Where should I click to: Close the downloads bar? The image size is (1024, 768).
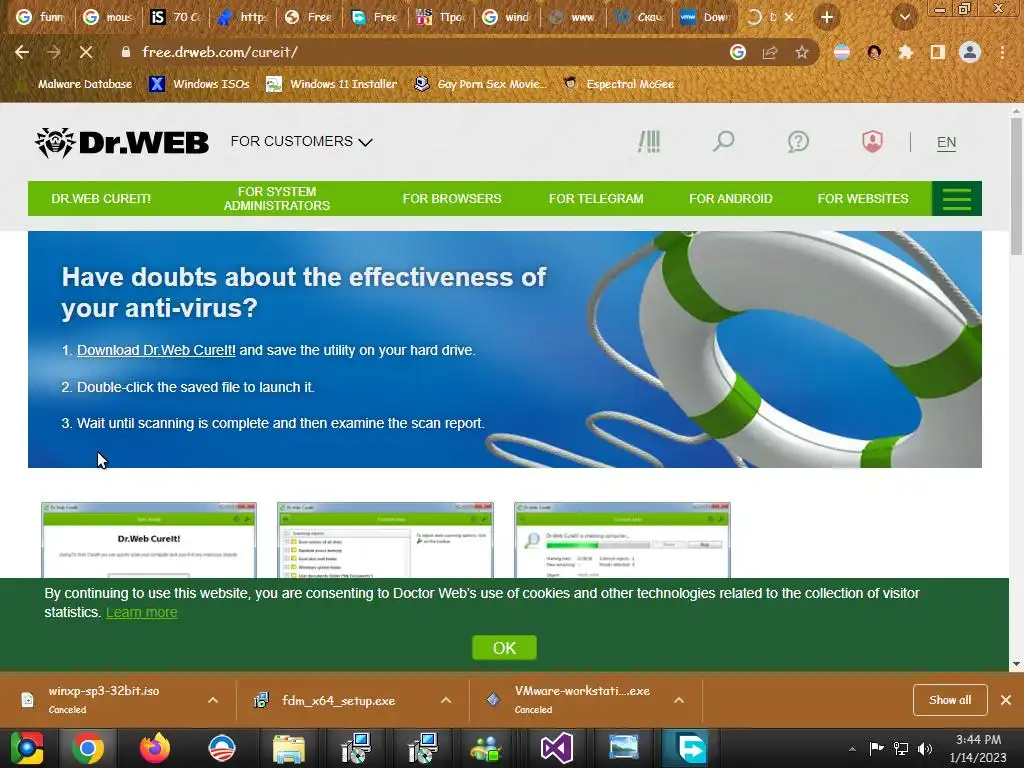(1006, 700)
